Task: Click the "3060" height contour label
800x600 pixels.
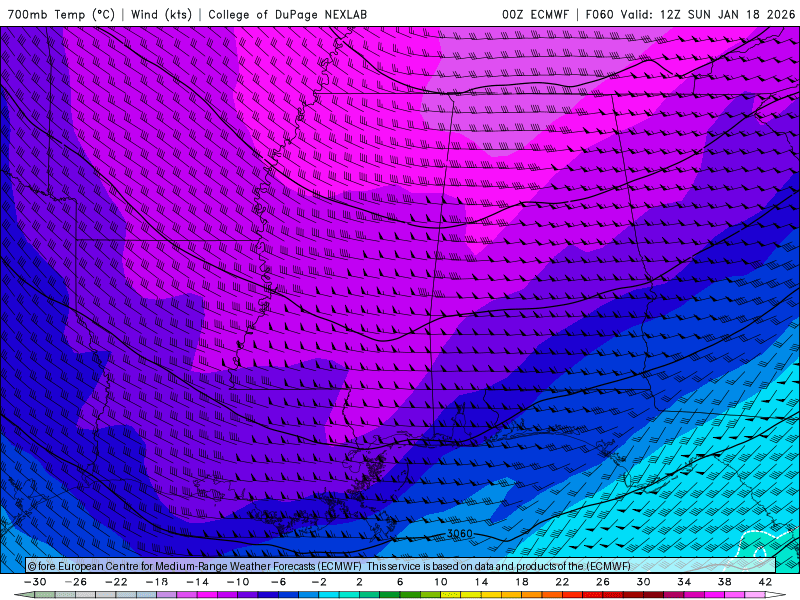Action: coord(460,534)
